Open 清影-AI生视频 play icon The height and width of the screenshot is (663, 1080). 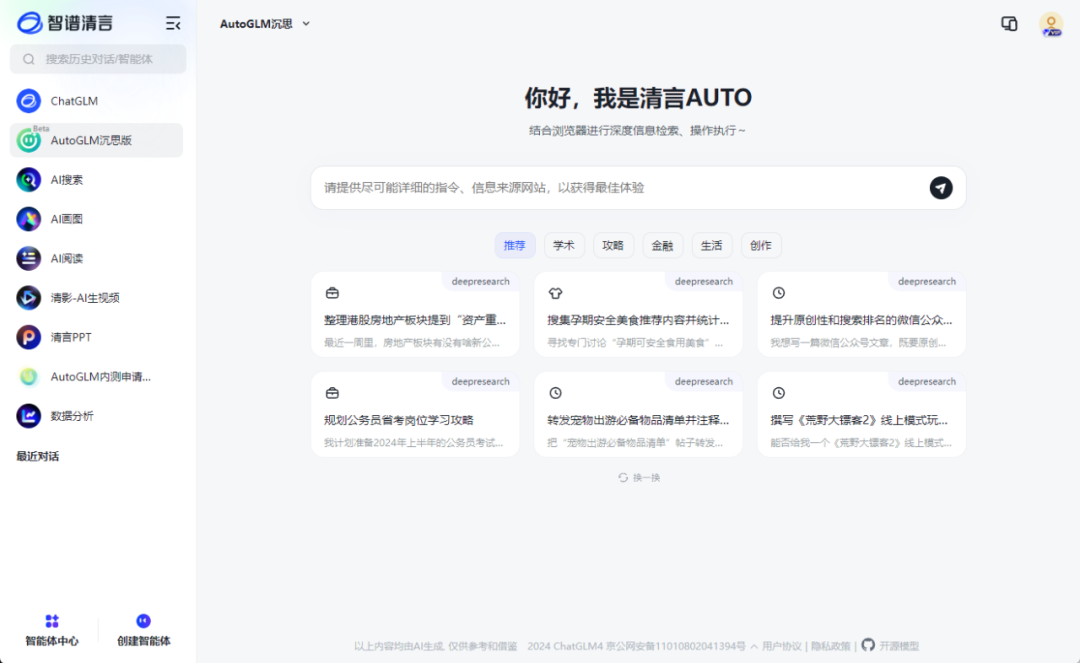pyautogui.click(x=28, y=297)
